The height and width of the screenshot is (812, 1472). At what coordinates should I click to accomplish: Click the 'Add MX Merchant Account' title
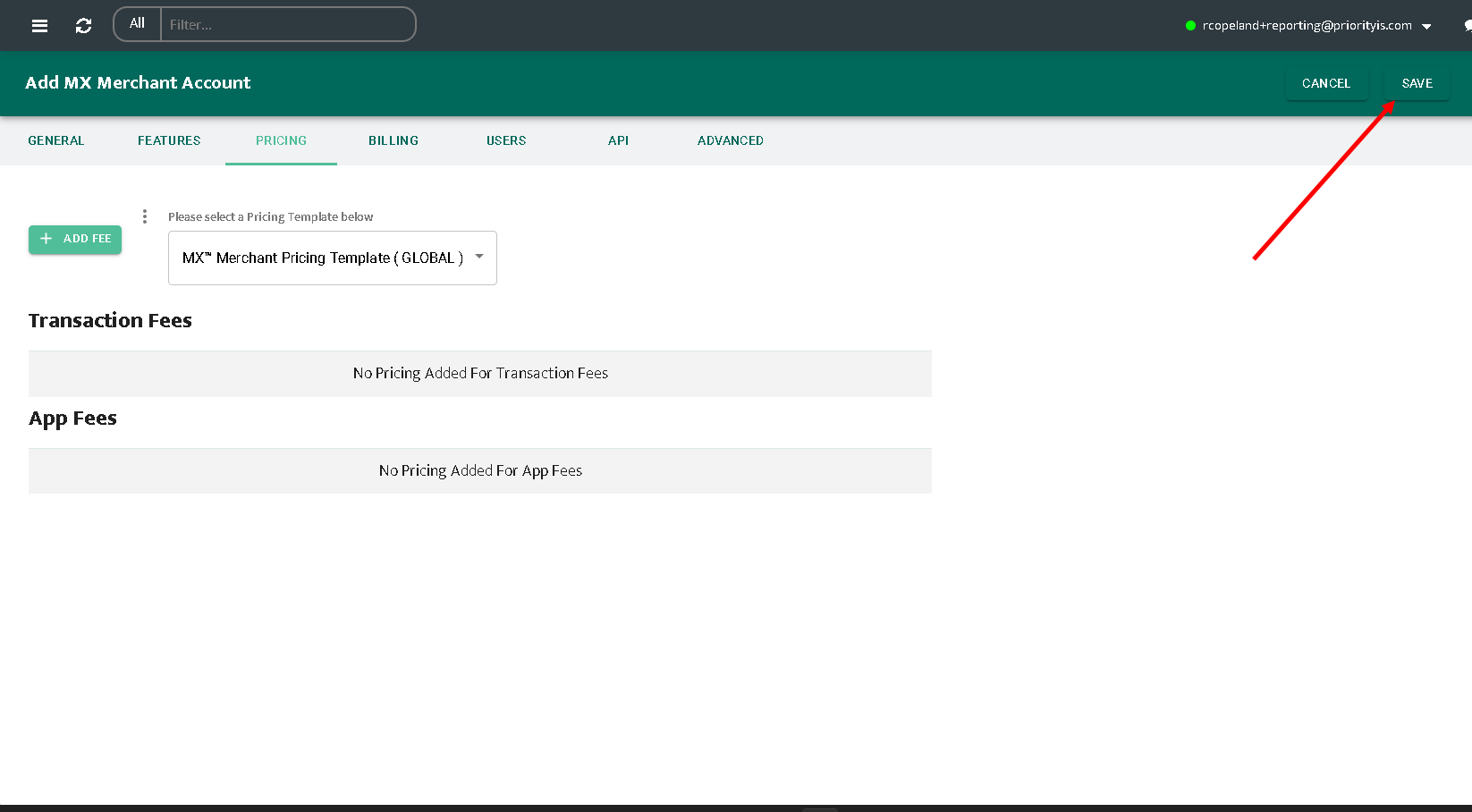[x=138, y=82]
